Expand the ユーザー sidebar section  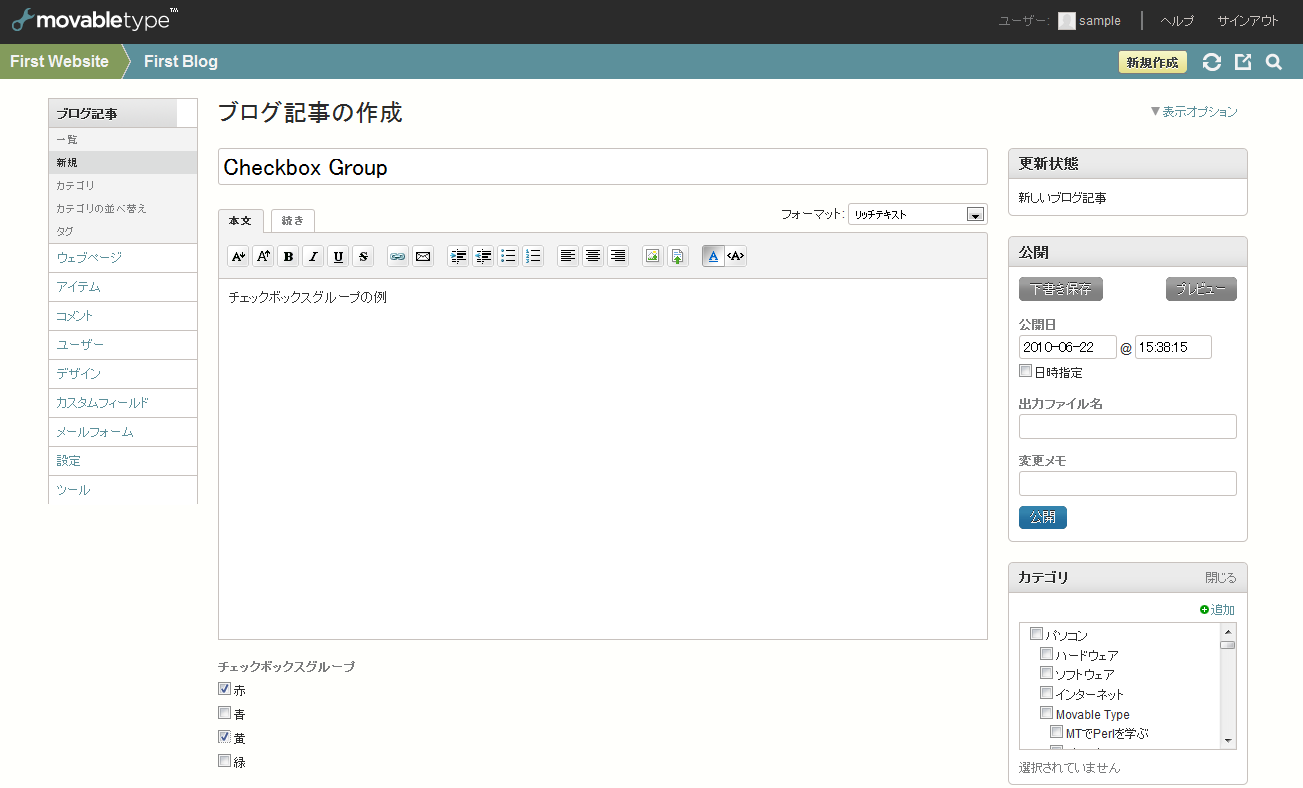pyautogui.click(x=122, y=345)
